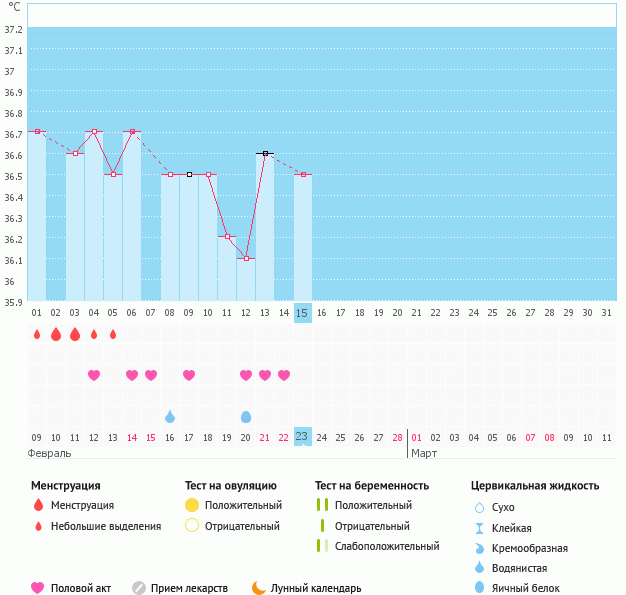This screenshot has height=595, width=626.
Task: Click the Прием лекарств pill icon
Action: pyautogui.click(x=139, y=588)
